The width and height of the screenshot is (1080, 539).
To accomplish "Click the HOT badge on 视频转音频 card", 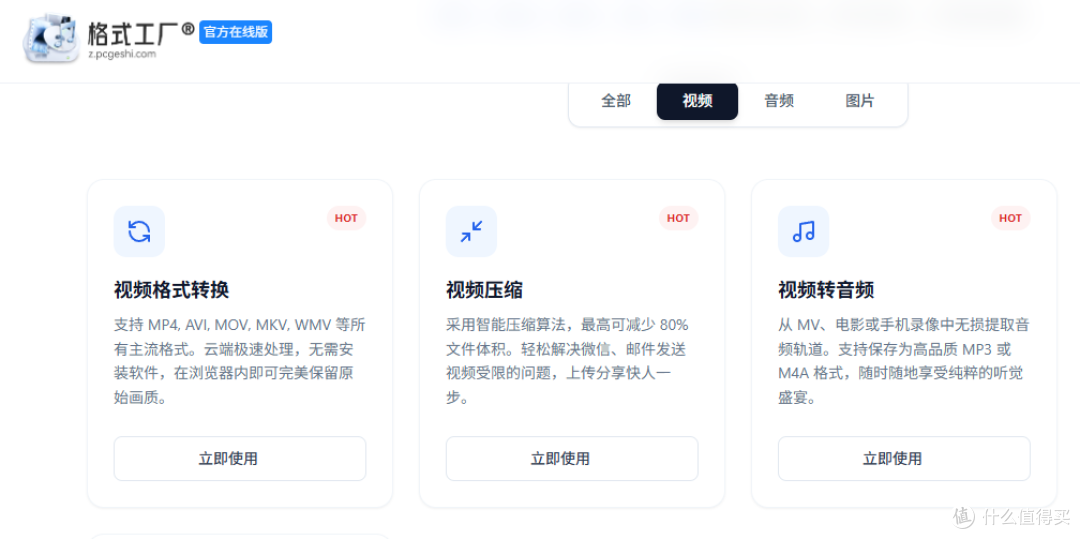I will coord(1010,218).
